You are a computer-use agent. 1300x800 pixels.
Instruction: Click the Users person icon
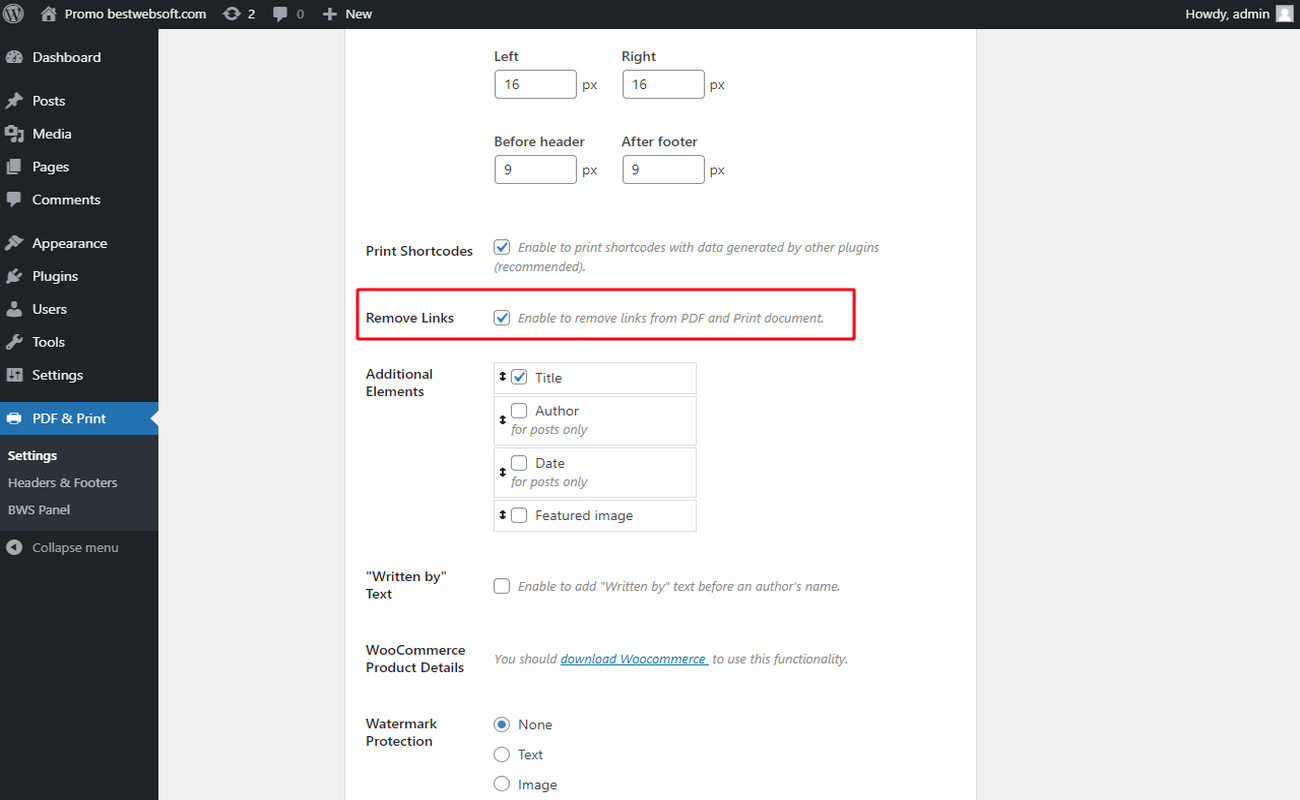[14, 309]
